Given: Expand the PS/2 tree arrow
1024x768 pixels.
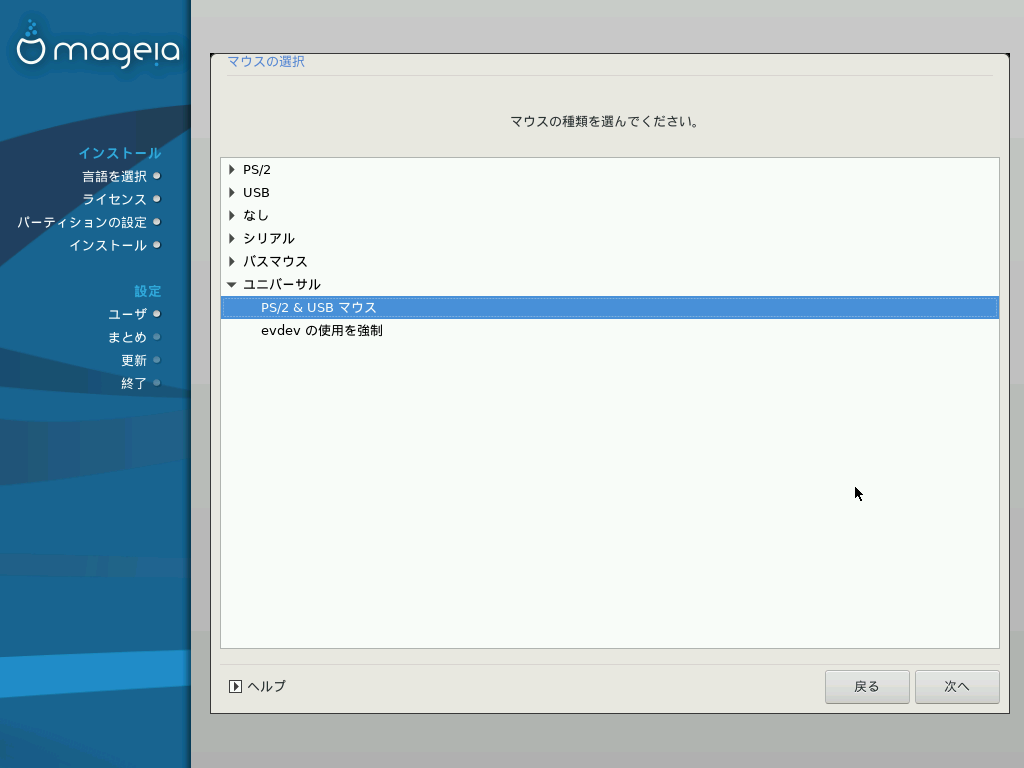Looking at the screenshot, I should tap(232, 170).
